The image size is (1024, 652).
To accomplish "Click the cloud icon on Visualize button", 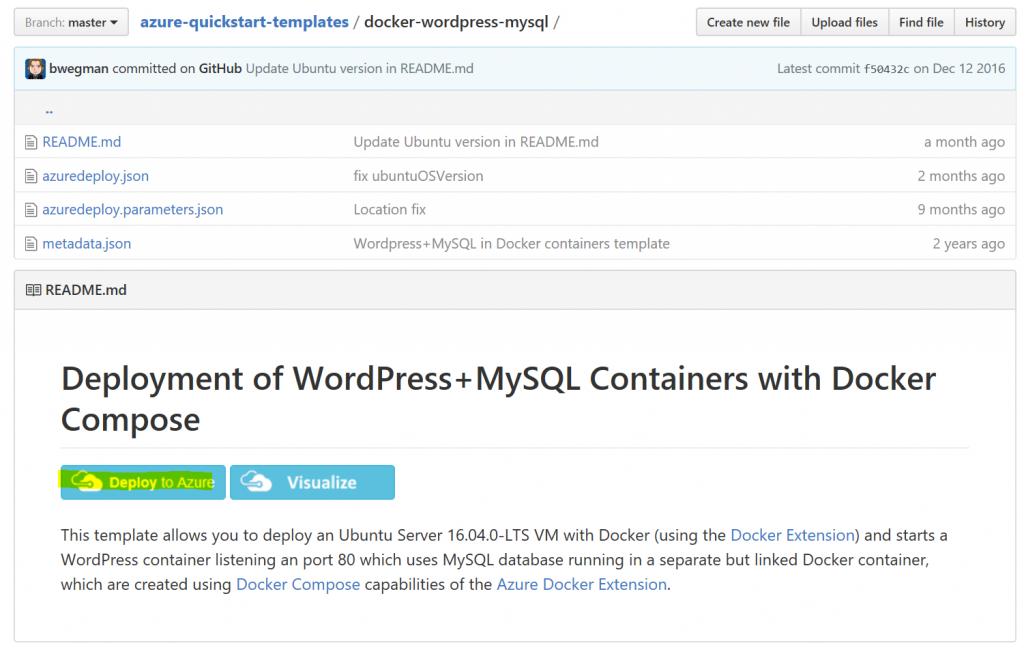I will (256, 481).
